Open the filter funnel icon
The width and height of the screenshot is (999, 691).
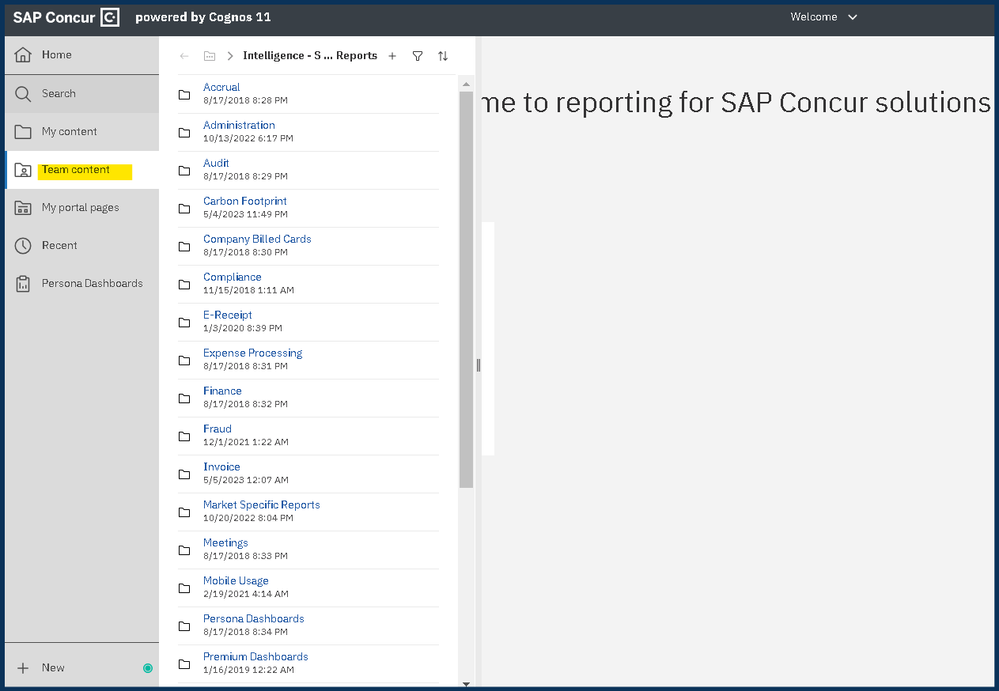(x=417, y=56)
